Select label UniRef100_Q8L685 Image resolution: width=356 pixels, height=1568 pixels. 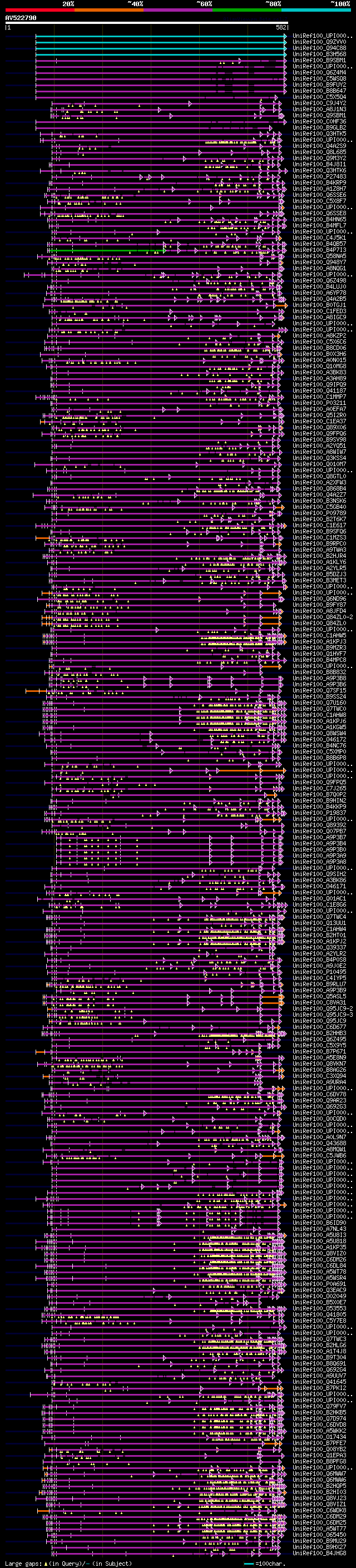[x=319, y=152]
